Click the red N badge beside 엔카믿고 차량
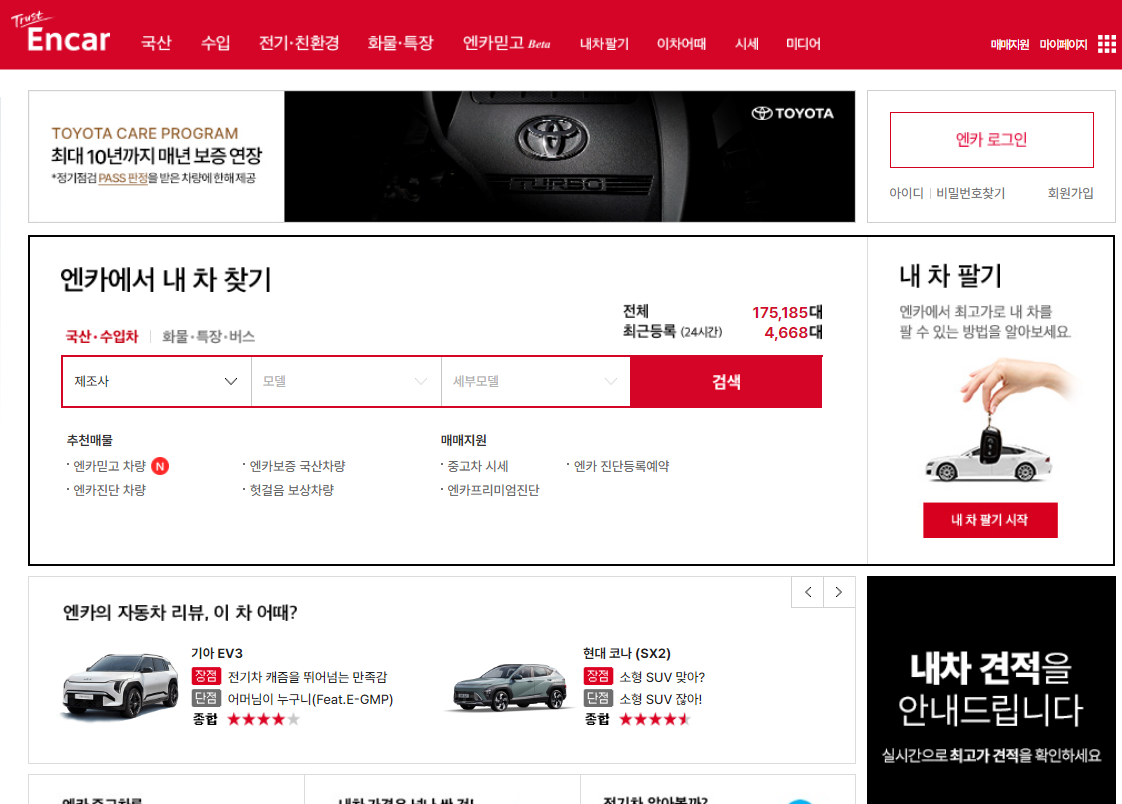1122x804 pixels. [x=160, y=466]
